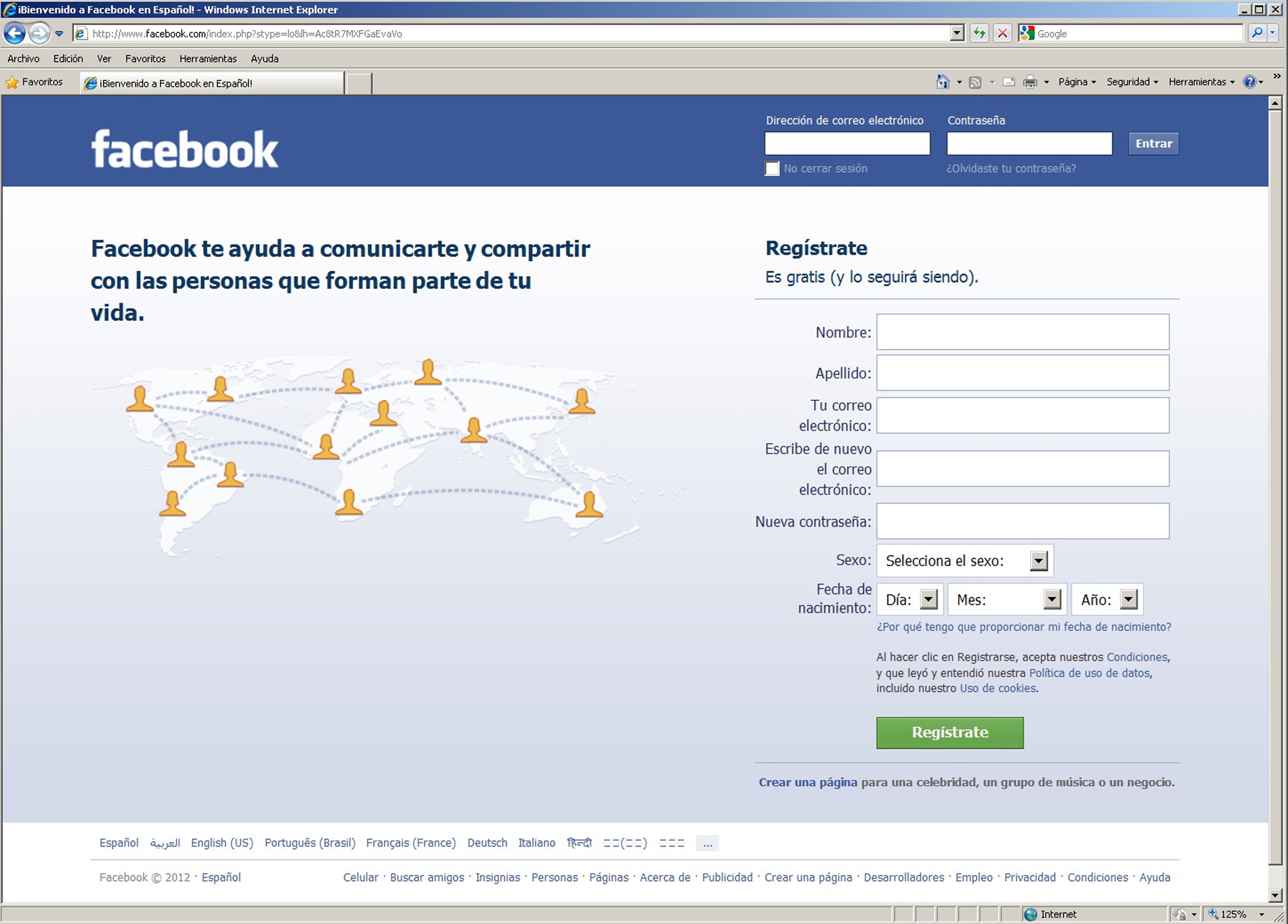1288x924 pixels.
Task: Expand the Mes birth date dropdown
Action: tap(1052, 599)
